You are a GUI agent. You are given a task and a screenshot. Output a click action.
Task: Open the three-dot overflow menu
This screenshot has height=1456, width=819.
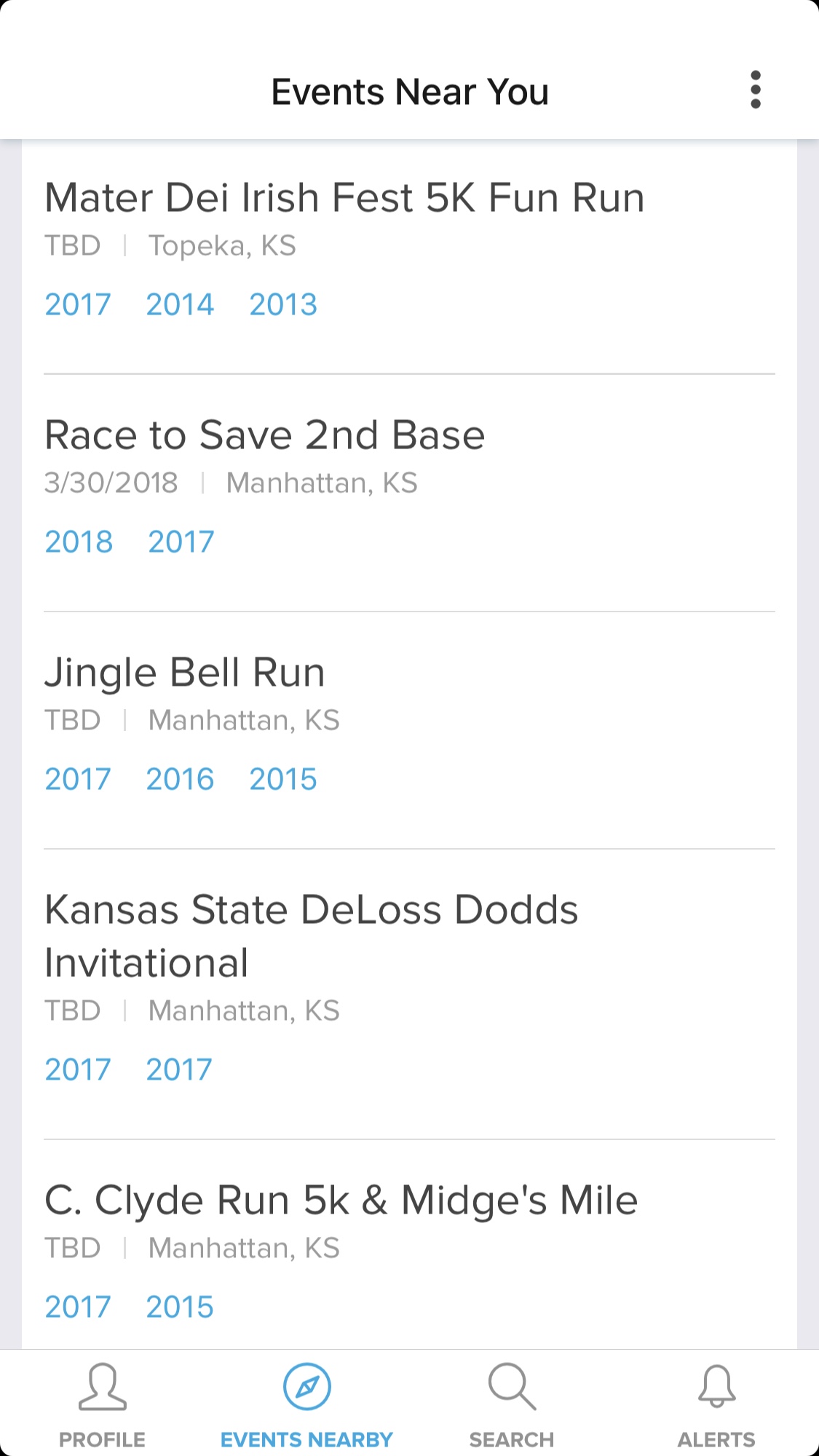point(756,90)
